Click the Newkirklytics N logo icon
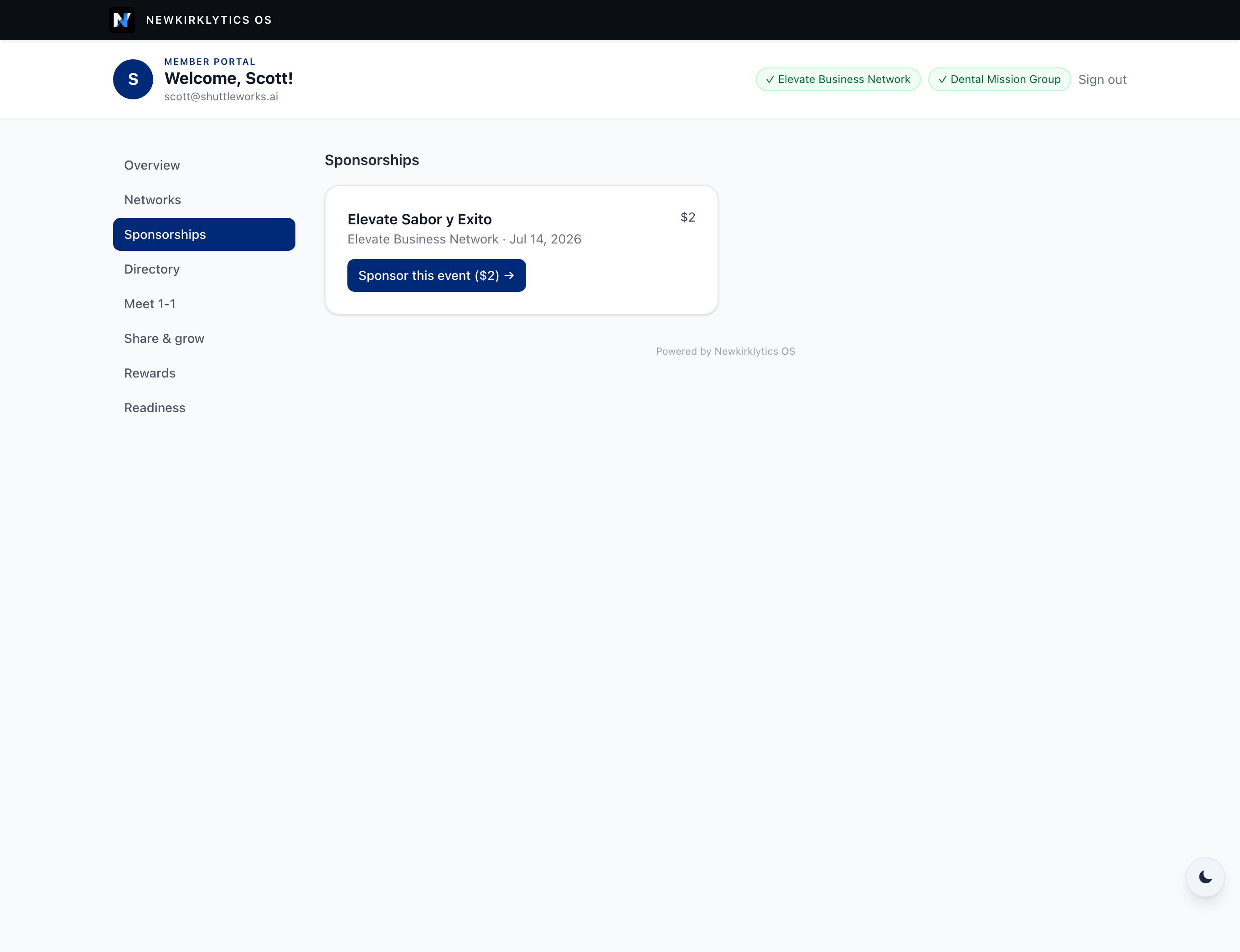This screenshot has height=952, width=1240. pos(122,20)
